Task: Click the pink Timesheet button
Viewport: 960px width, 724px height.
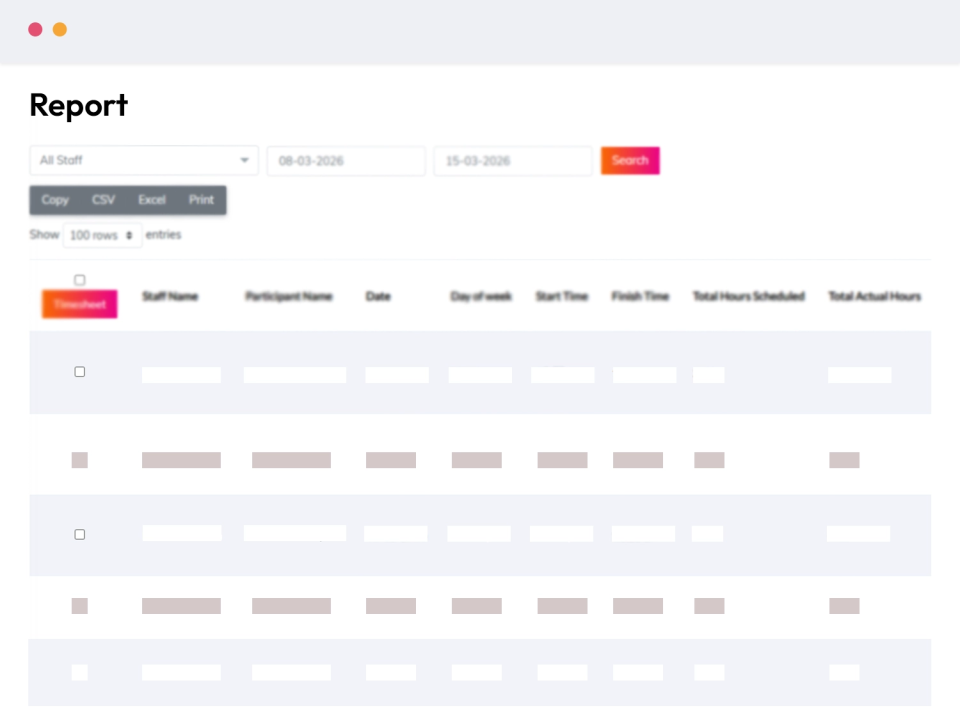Action: (78, 303)
